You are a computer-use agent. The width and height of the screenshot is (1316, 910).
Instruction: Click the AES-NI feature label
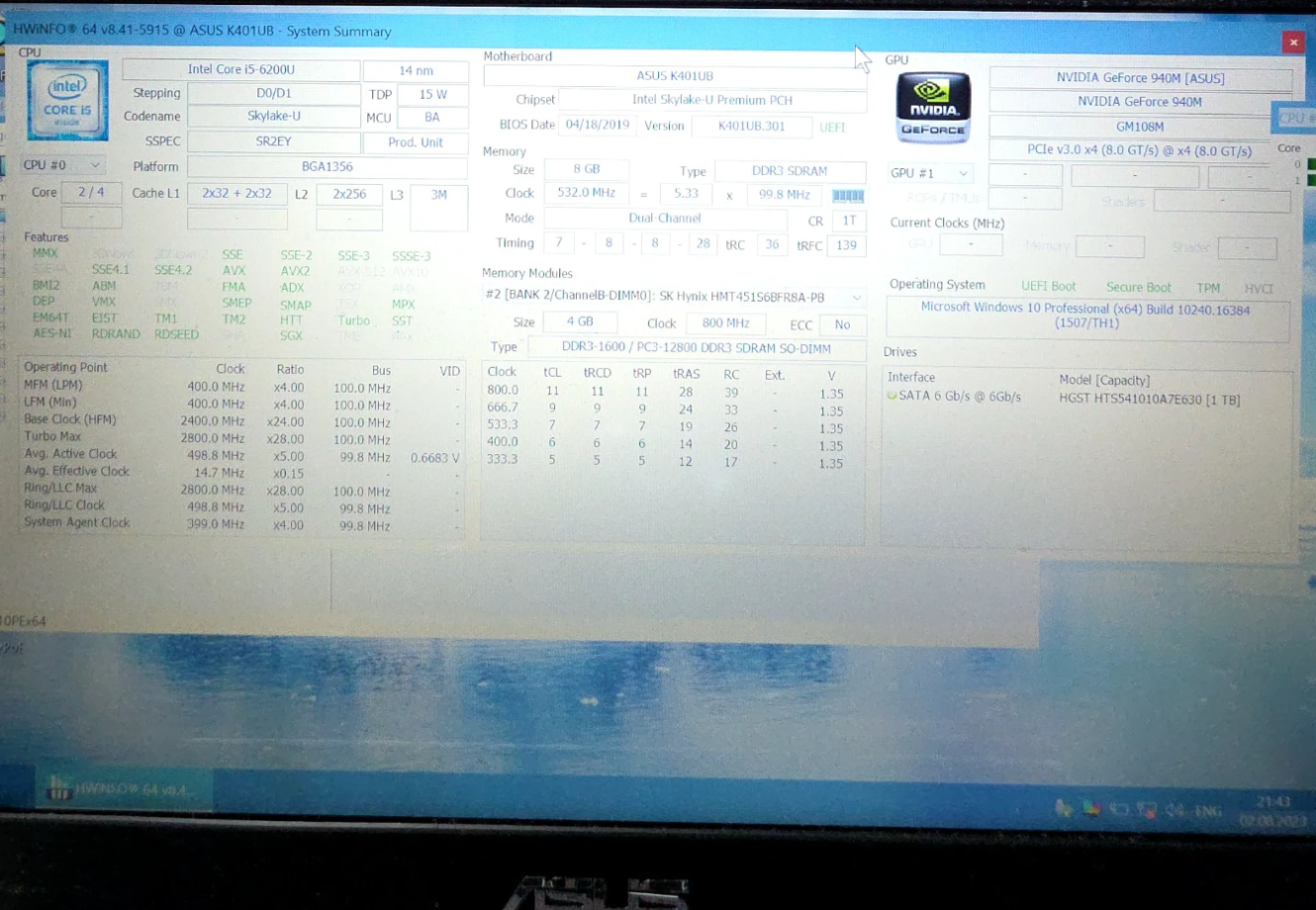click(51, 334)
